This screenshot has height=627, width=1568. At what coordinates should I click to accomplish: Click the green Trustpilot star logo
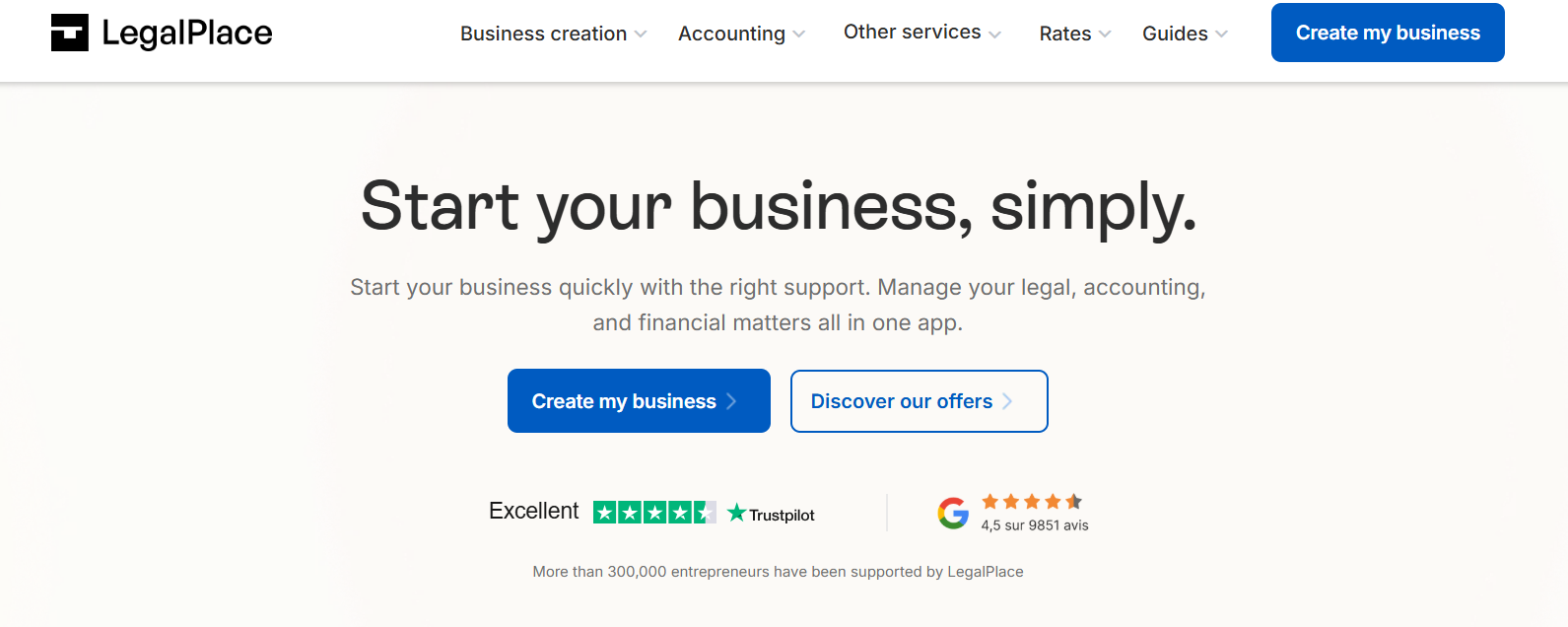pyautogui.click(x=736, y=513)
